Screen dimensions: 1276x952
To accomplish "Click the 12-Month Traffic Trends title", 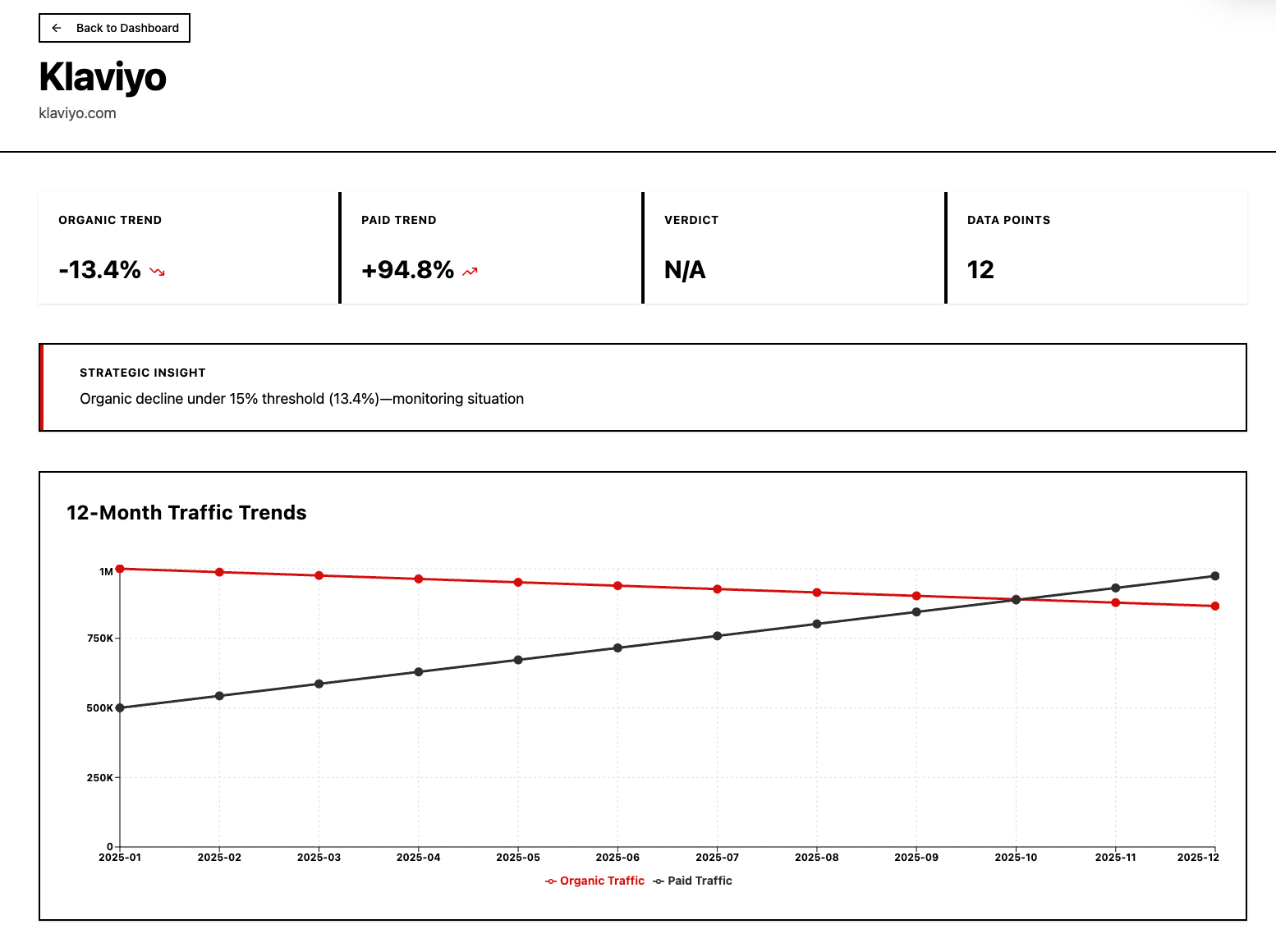I will point(186,513).
